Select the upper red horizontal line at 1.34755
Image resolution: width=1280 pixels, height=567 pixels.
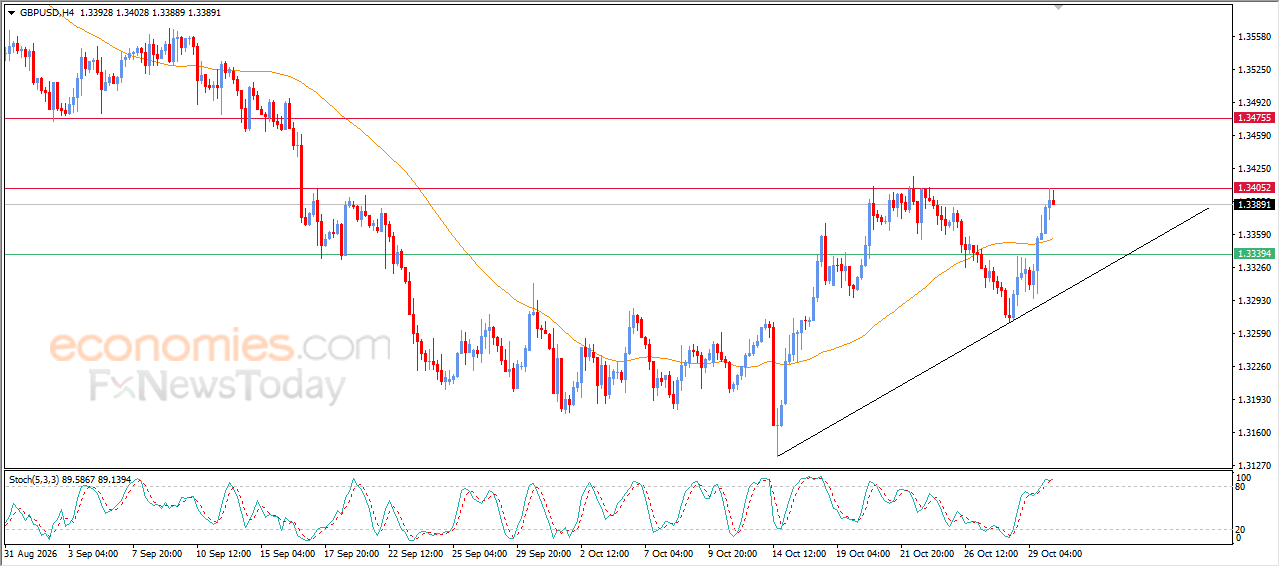pyautogui.click(x=617, y=118)
